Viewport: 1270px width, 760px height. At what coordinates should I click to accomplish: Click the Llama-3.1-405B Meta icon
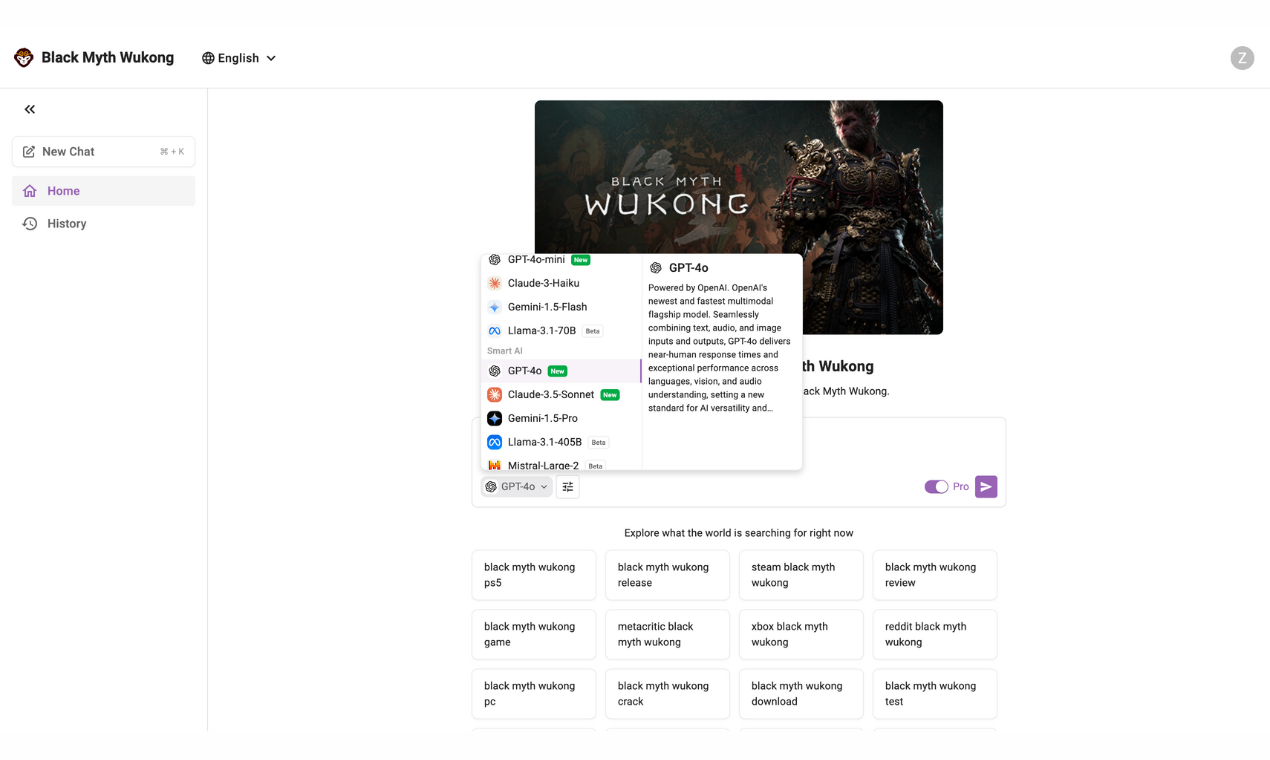coord(494,442)
